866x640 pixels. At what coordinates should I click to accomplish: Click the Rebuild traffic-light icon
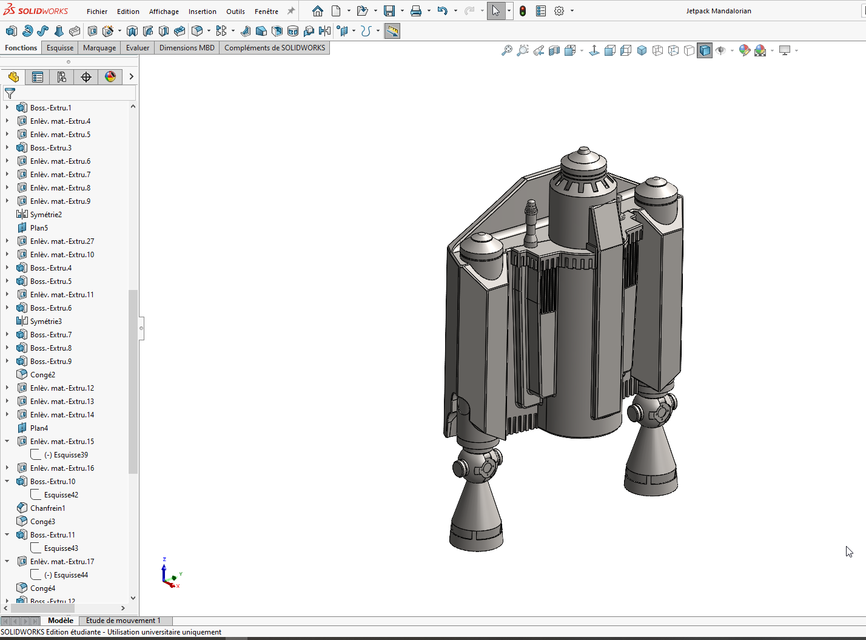click(522, 10)
